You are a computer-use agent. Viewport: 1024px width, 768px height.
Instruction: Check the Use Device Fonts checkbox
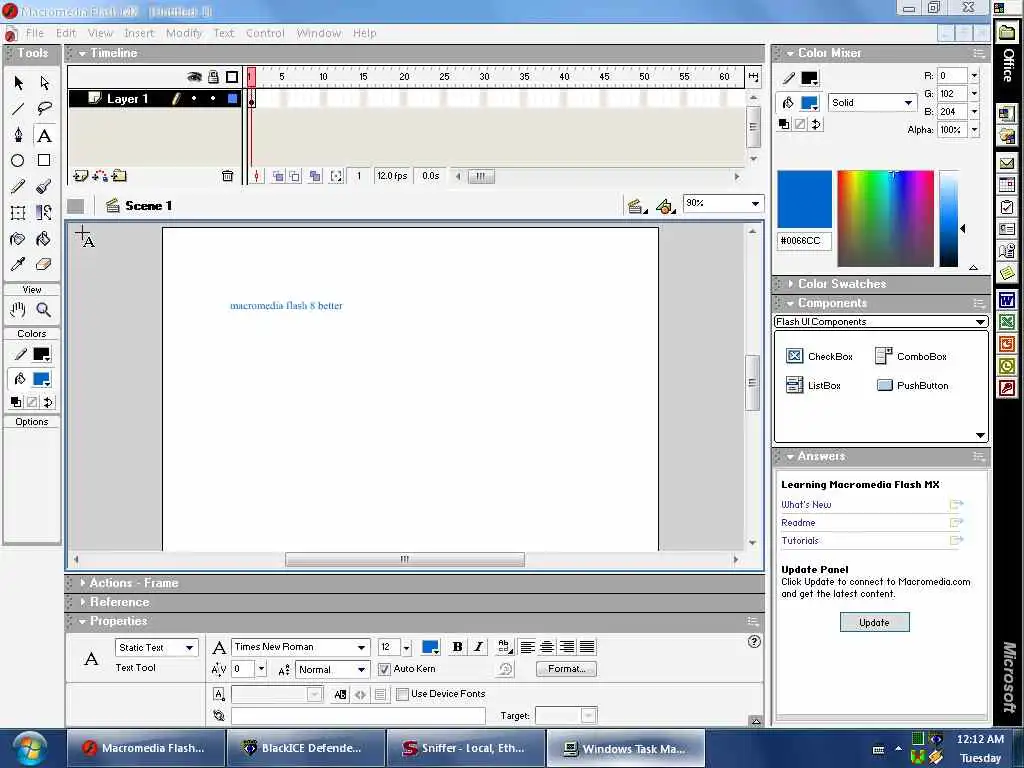click(x=402, y=694)
